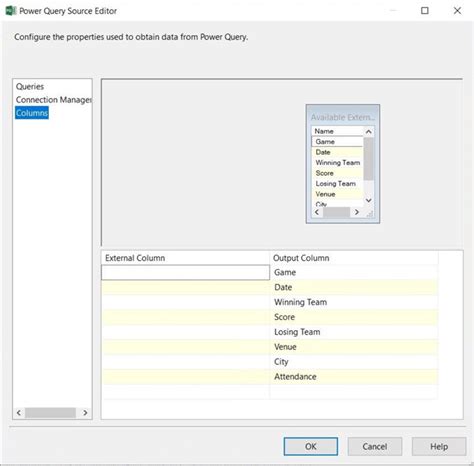This screenshot has width=474, height=466.
Task: Select the Columns page
Action: [x=32, y=113]
